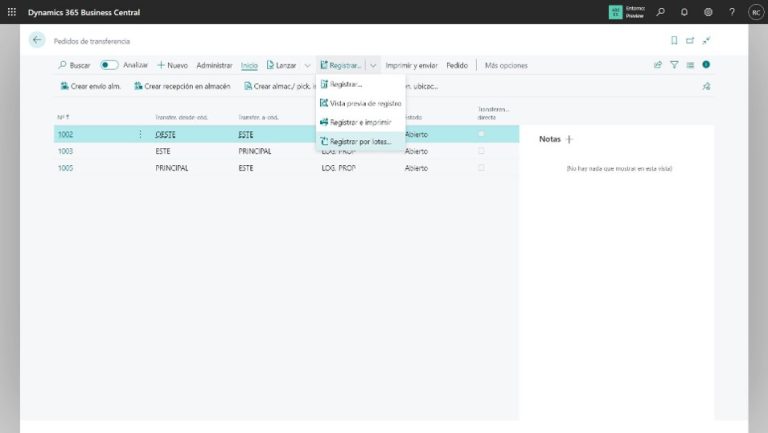Open transfer order 1005 link
The image size is (768, 433).
(65, 168)
